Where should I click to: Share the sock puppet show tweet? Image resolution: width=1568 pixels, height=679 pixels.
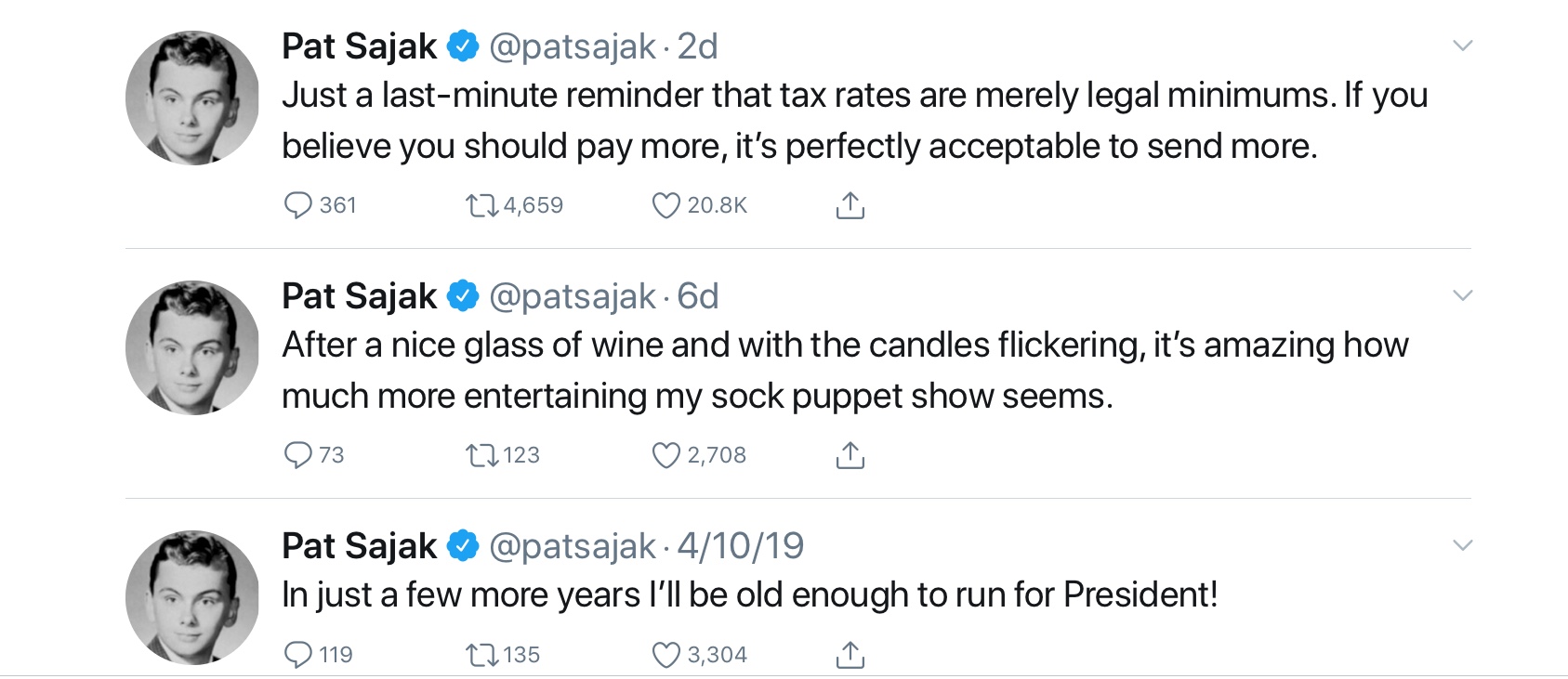click(x=850, y=455)
